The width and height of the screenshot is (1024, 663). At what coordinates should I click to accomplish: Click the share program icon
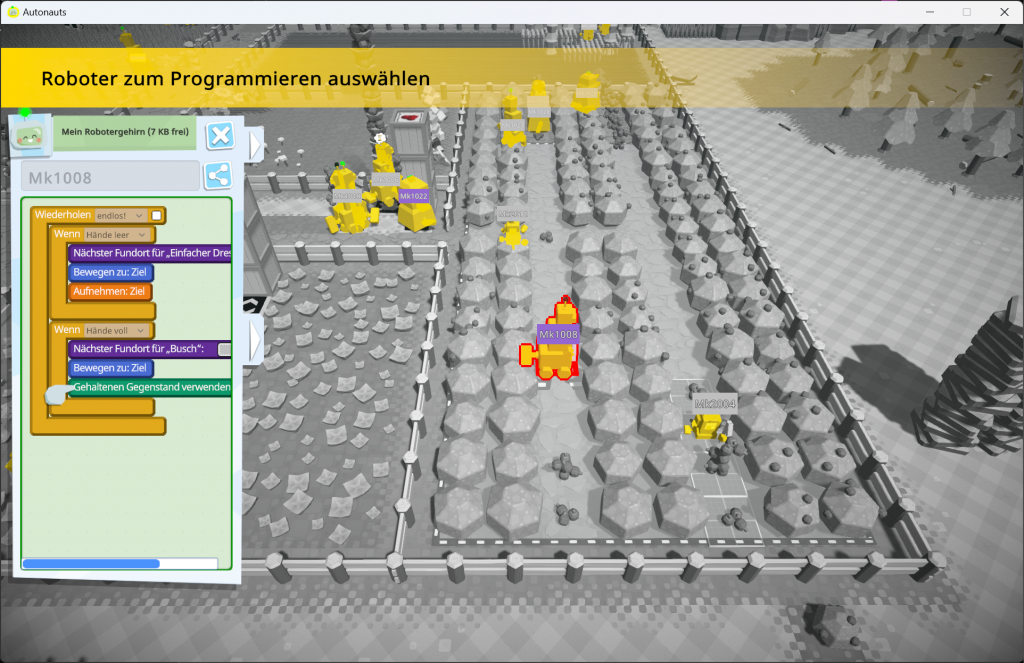(x=218, y=176)
